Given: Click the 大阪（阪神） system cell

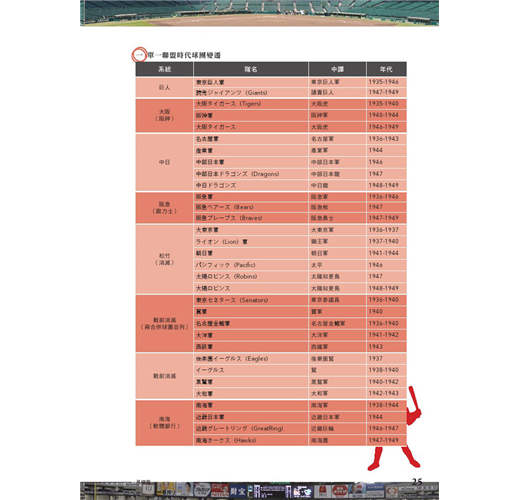Looking at the screenshot, I should click(x=164, y=115).
